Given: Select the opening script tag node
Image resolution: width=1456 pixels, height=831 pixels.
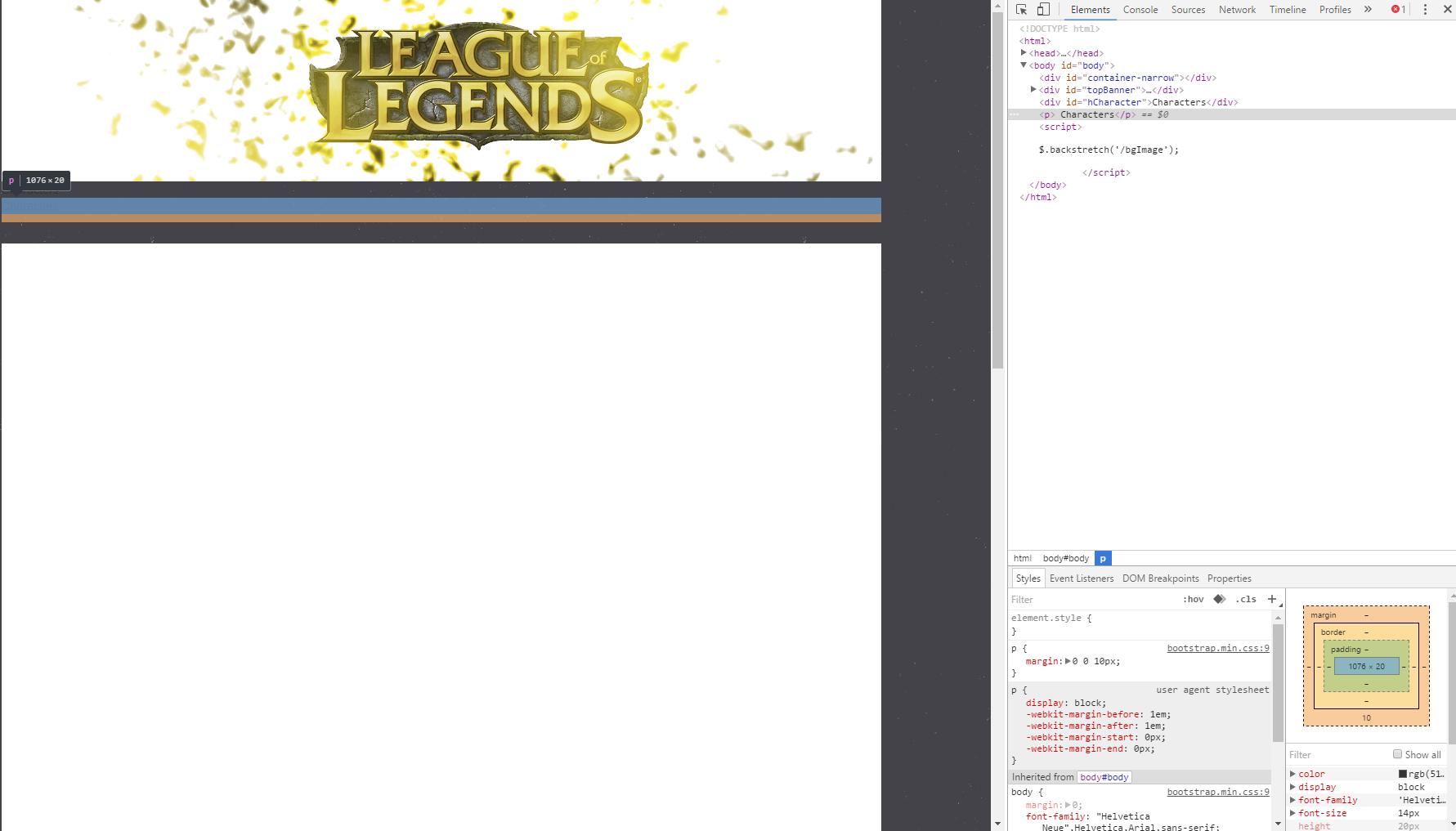Looking at the screenshot, I should 1060,127.
